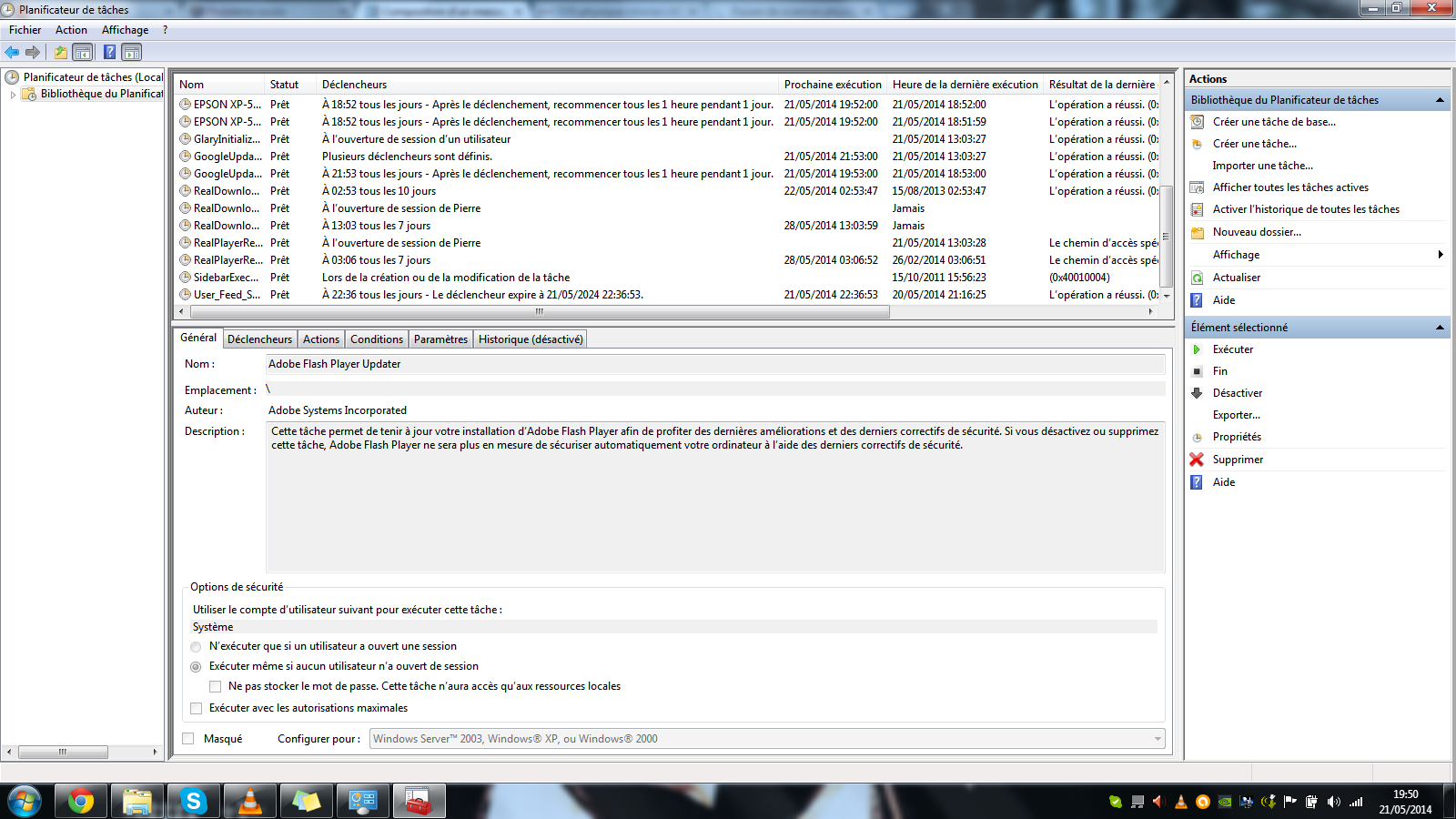Enable Exécuter avec les autorisations maximales

pyautogui.click(x=196, y=708)
